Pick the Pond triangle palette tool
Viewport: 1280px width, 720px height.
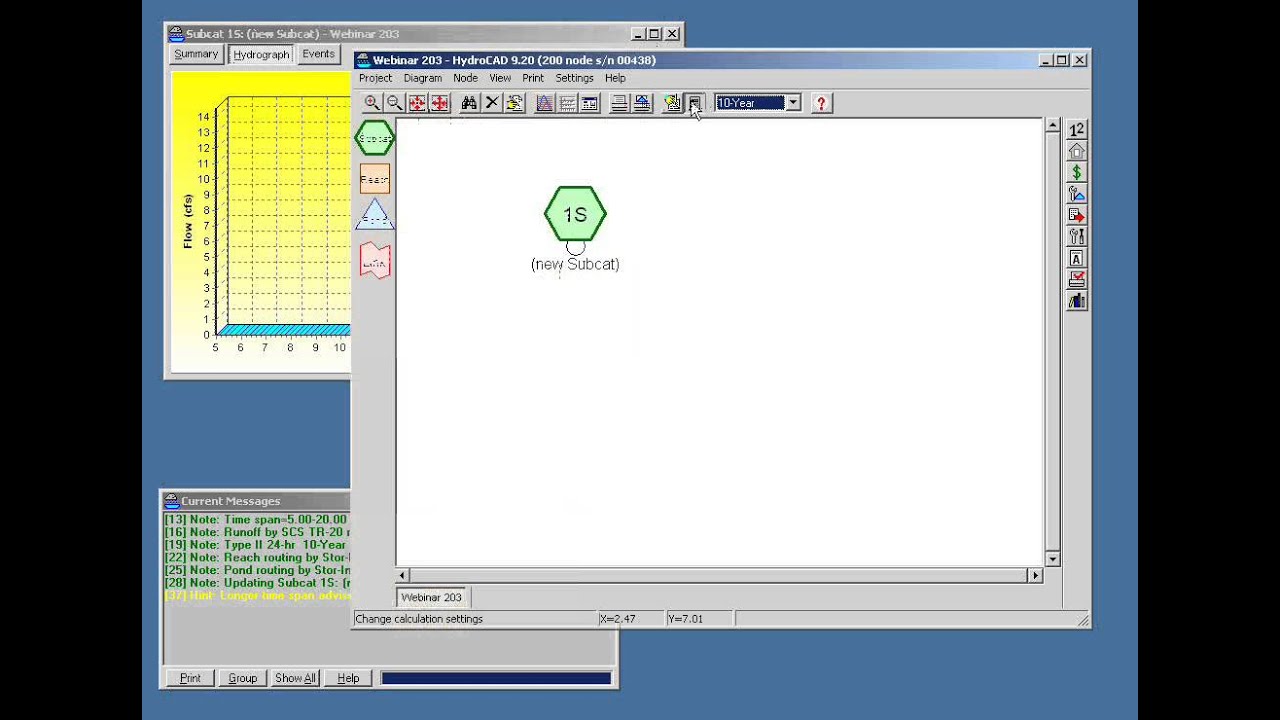click(375, 215)
